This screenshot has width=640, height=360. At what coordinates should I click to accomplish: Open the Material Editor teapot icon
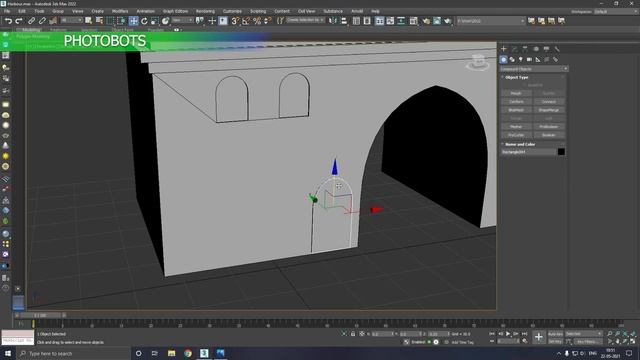point(413,21)
